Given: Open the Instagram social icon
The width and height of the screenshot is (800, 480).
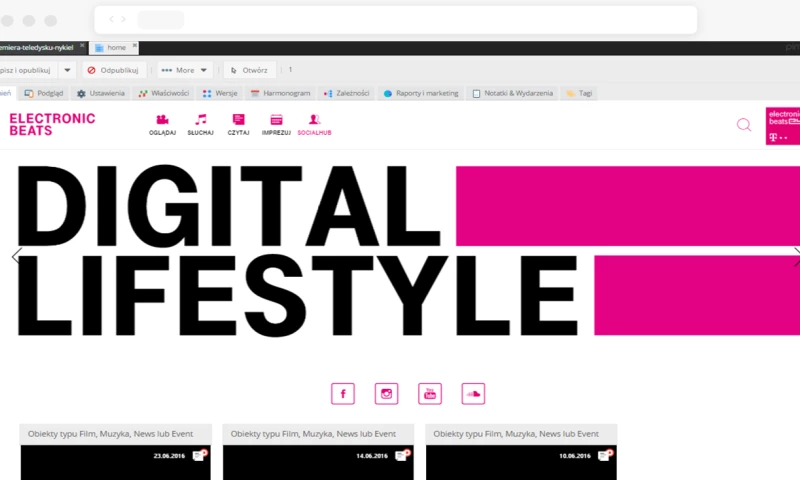Looking at the screenshot, I should pos(386,394).
